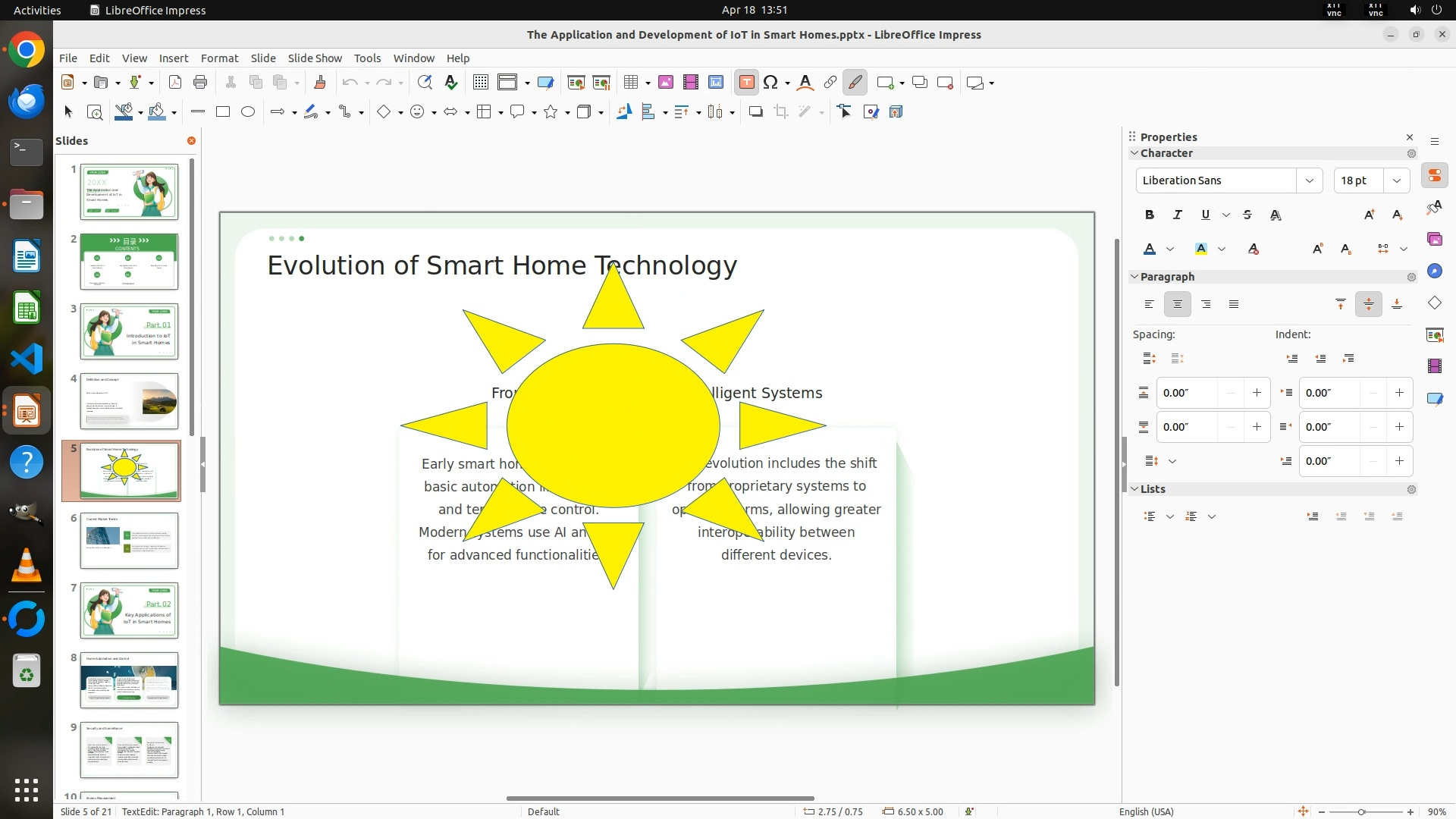Toggle Italic formatting in Character panel

tap(1178, 215)
